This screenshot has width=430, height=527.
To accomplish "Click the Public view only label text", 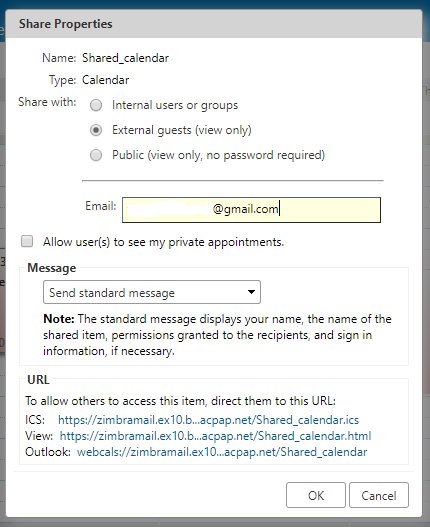I will click(219, 155).
